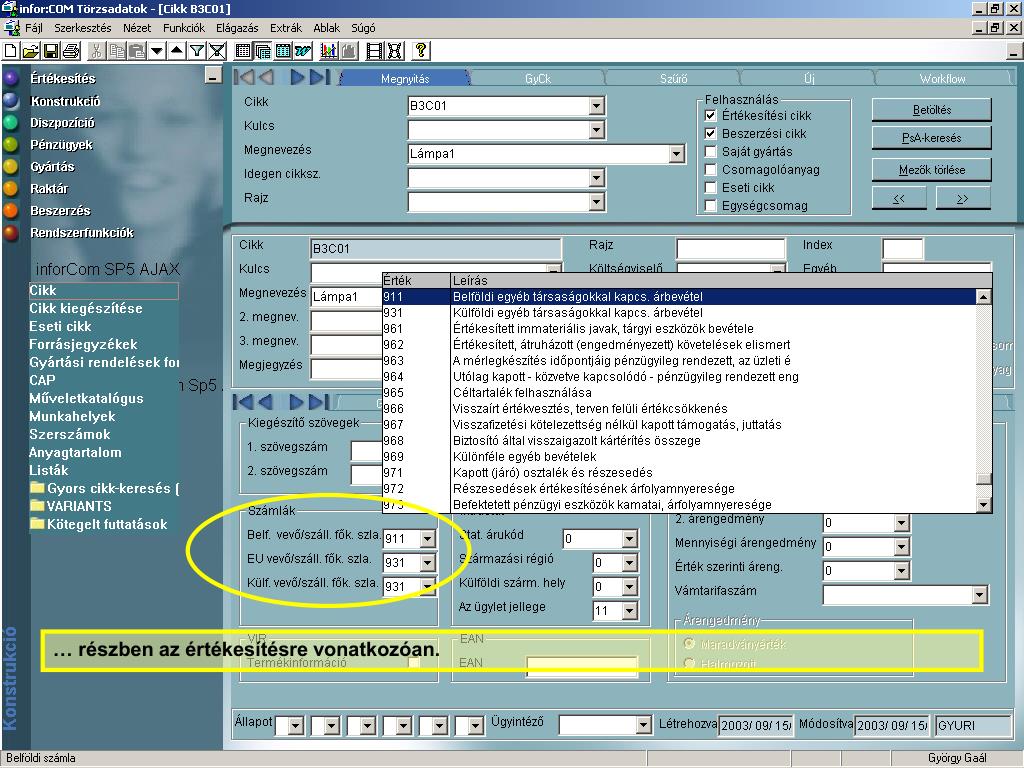Go to next record in upper navigator

coord(297,77)
